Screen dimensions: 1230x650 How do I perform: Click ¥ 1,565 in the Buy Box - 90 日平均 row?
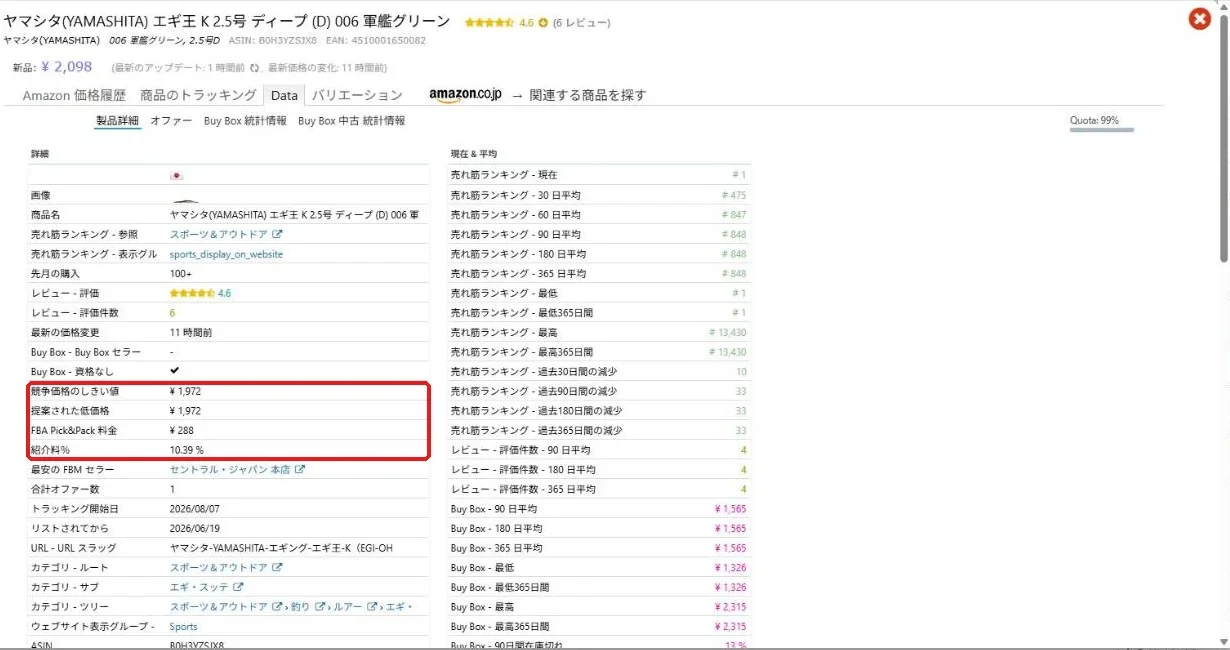[x=731, y=508]
